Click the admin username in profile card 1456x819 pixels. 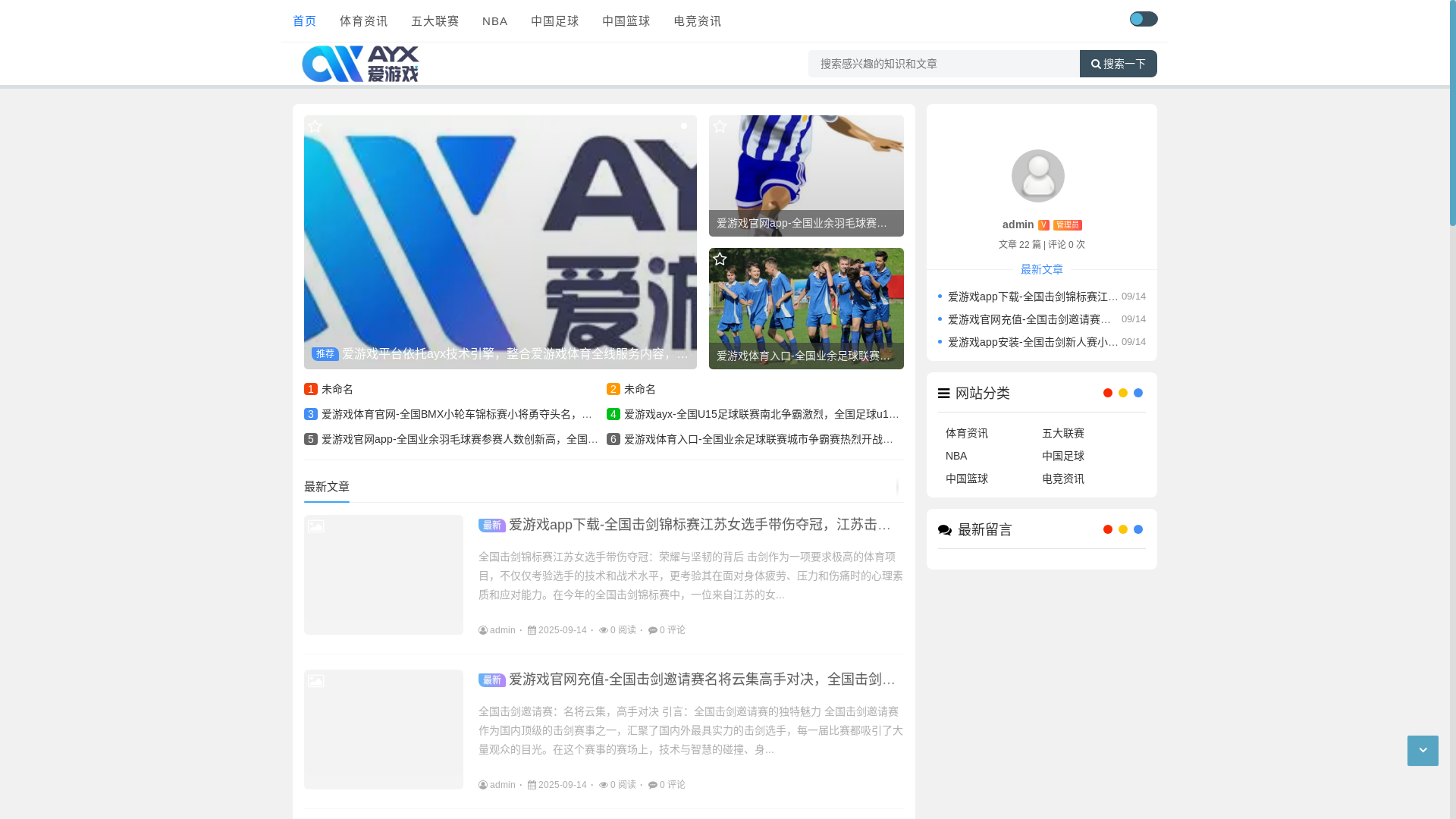1018,224
